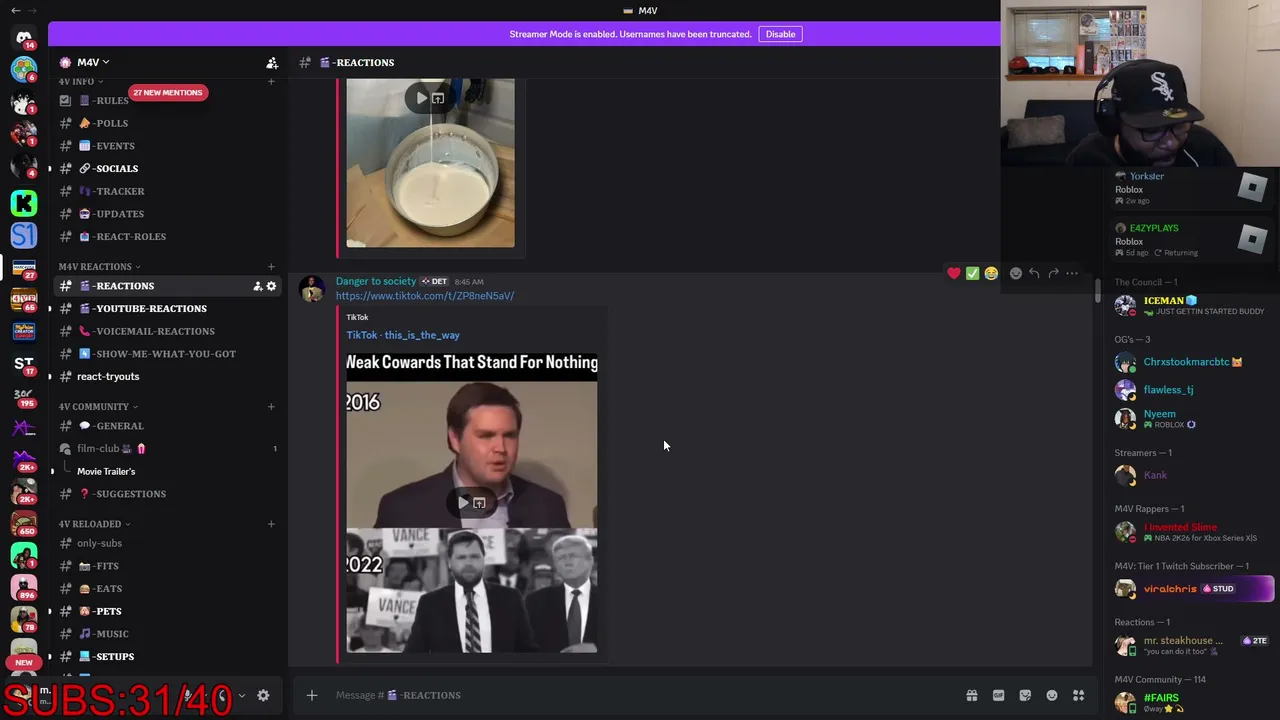
Task: Open -REACTIONS channel settings gear
Action: 271,286
